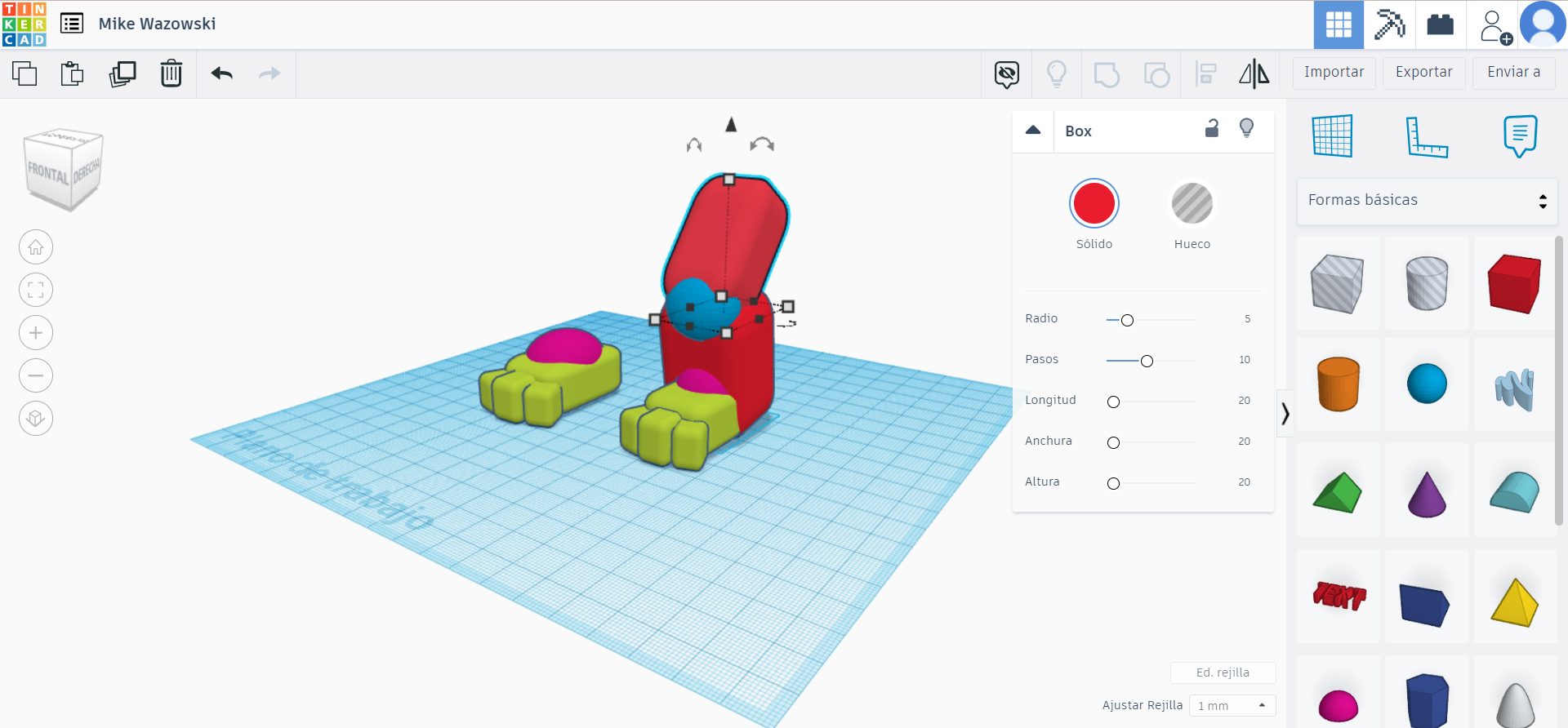Redo the undone action
The image size is (1568, 728).
pyautogui.click(x=269, y=73)
